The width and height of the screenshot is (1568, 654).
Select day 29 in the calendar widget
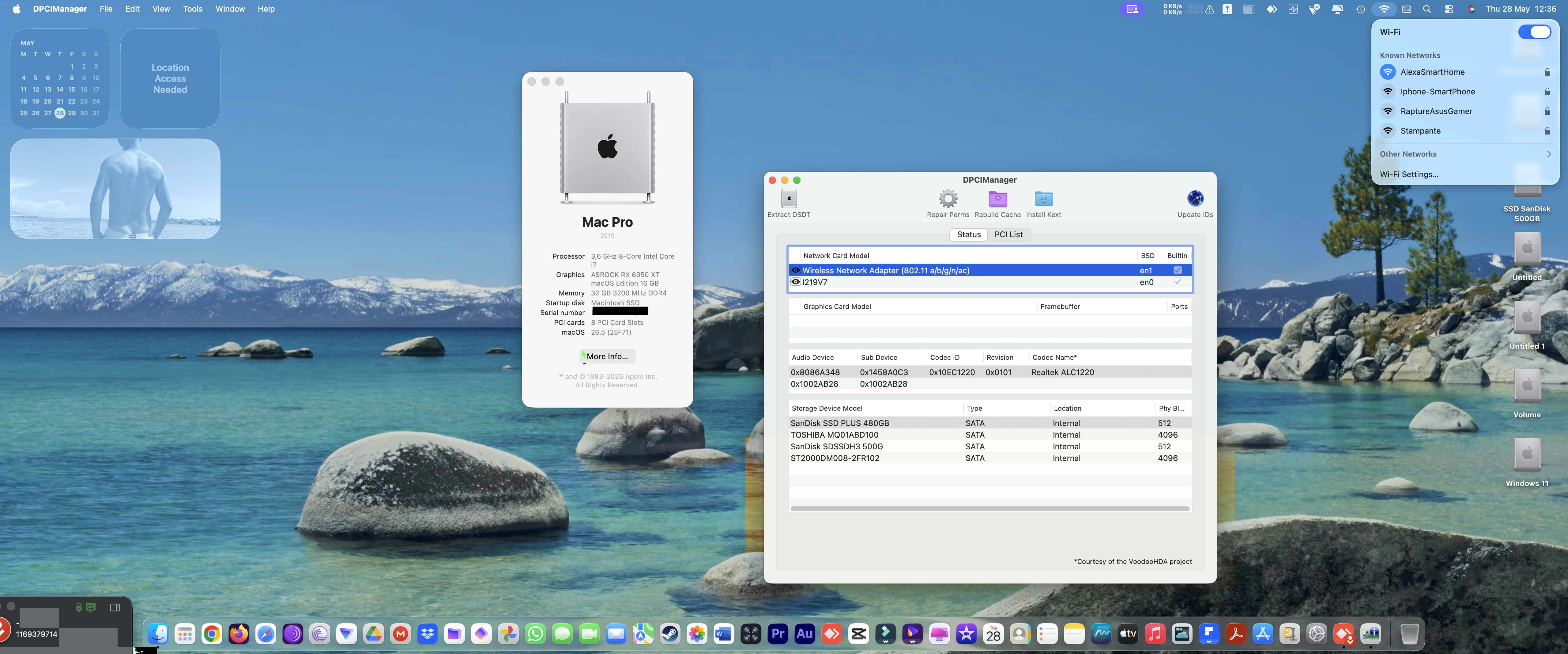point(72,113)
